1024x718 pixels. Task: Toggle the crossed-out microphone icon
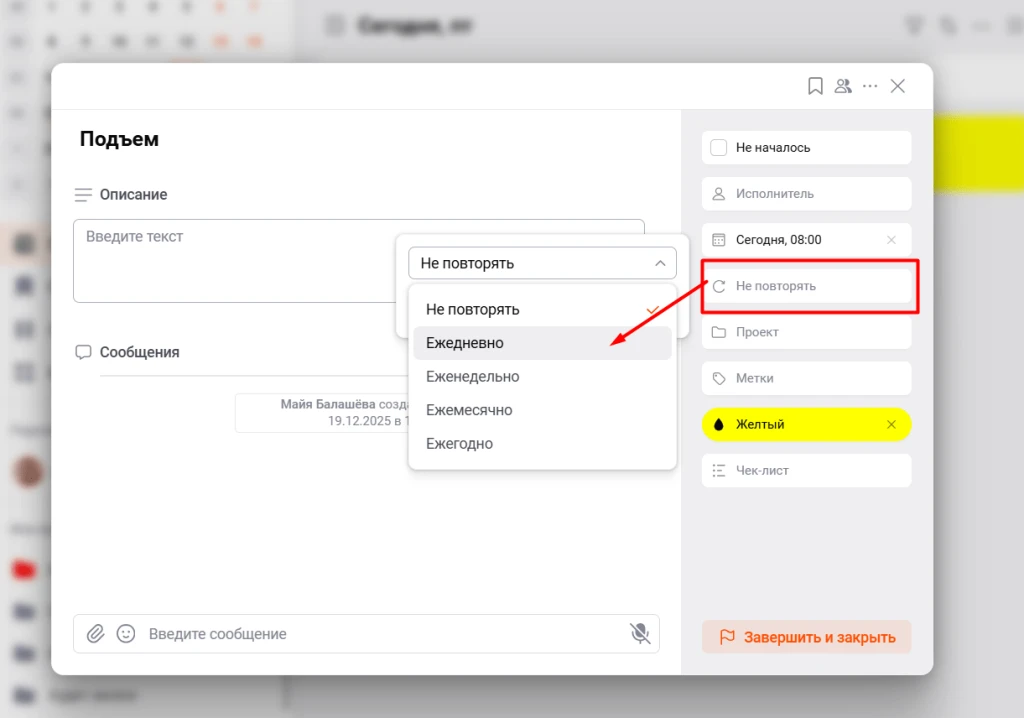[639, 633]
